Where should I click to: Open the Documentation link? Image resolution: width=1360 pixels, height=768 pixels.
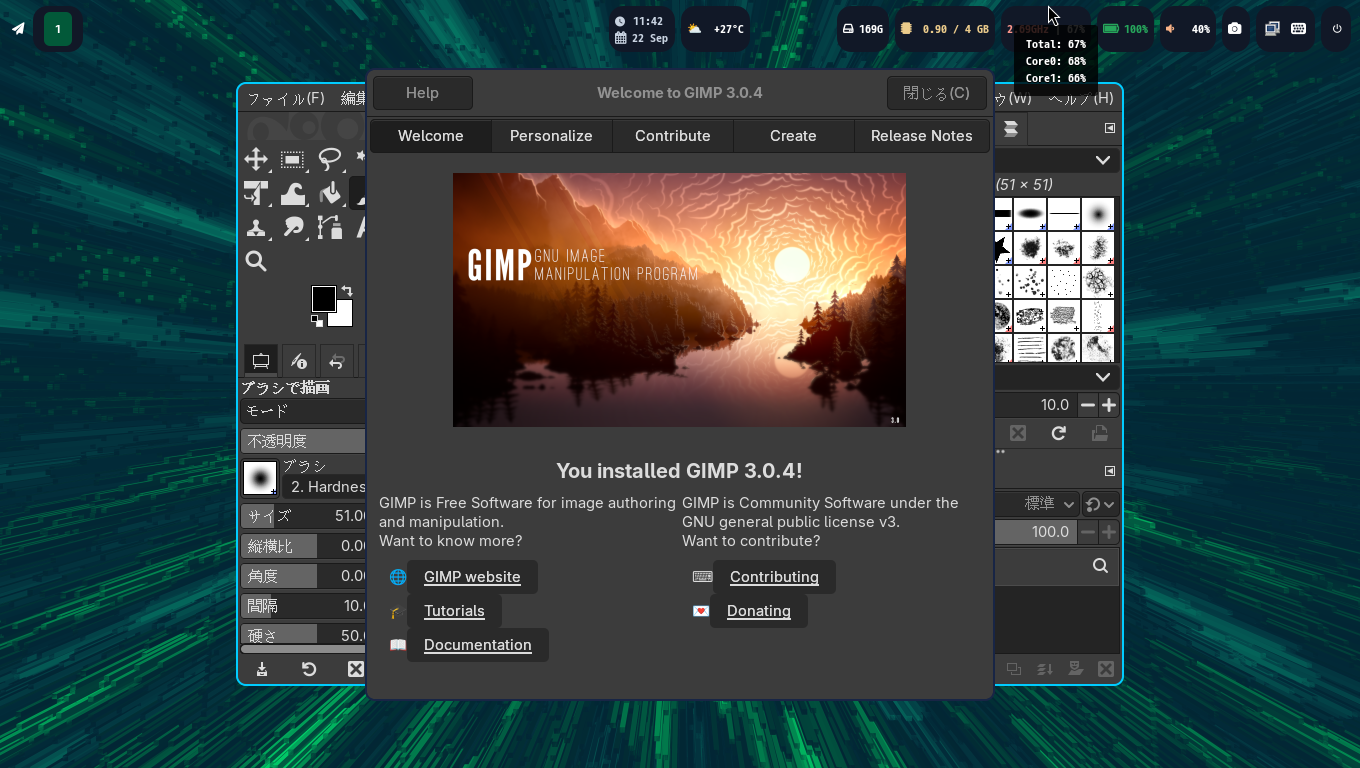click(478, 645)
